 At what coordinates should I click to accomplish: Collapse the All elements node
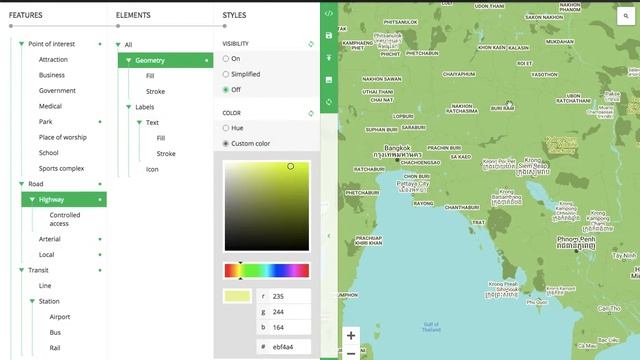(118, 44)
